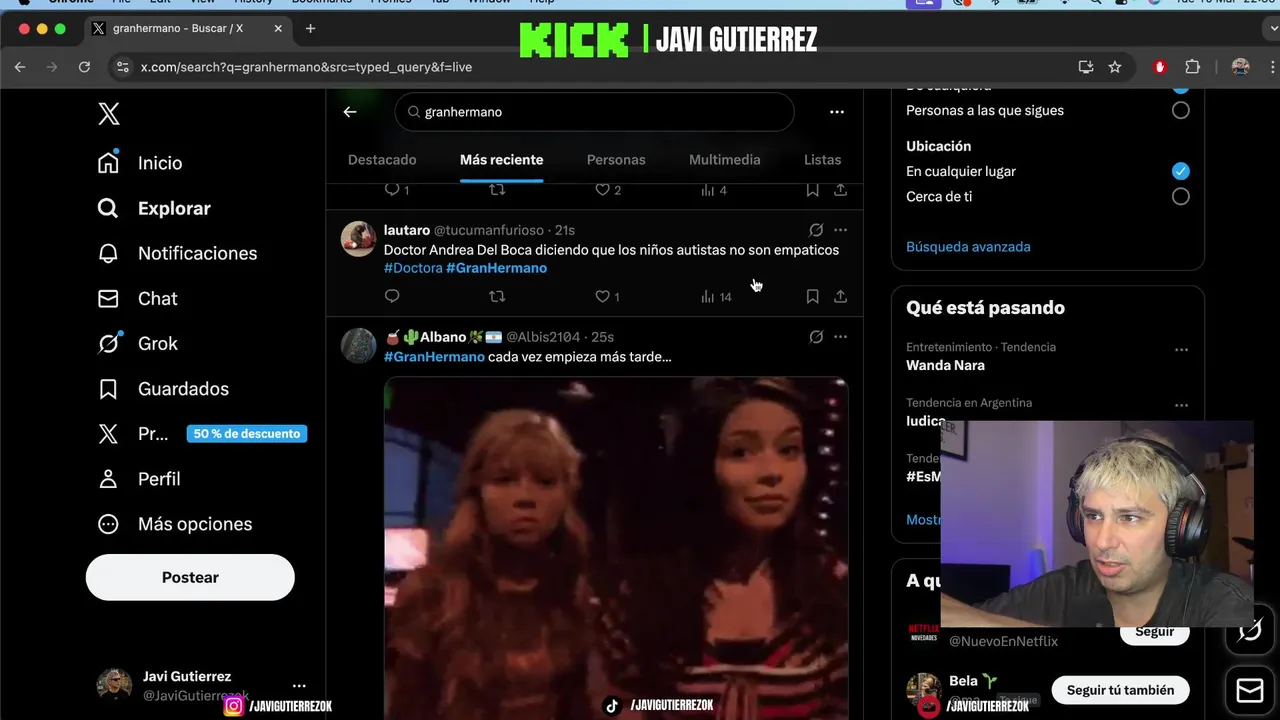This screenshot has width=1280, height=720.
Task: Switch to Multimedia tab
Action: point(725,160)
